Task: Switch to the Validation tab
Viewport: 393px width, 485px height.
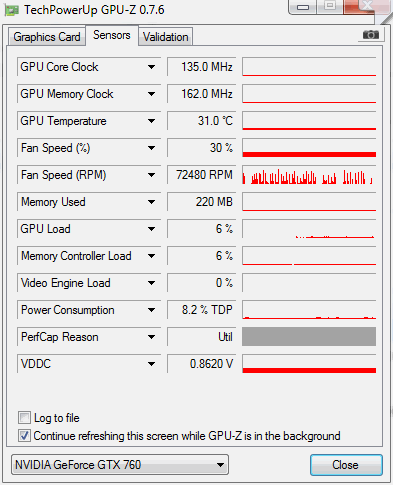Action: pos(166,37)
